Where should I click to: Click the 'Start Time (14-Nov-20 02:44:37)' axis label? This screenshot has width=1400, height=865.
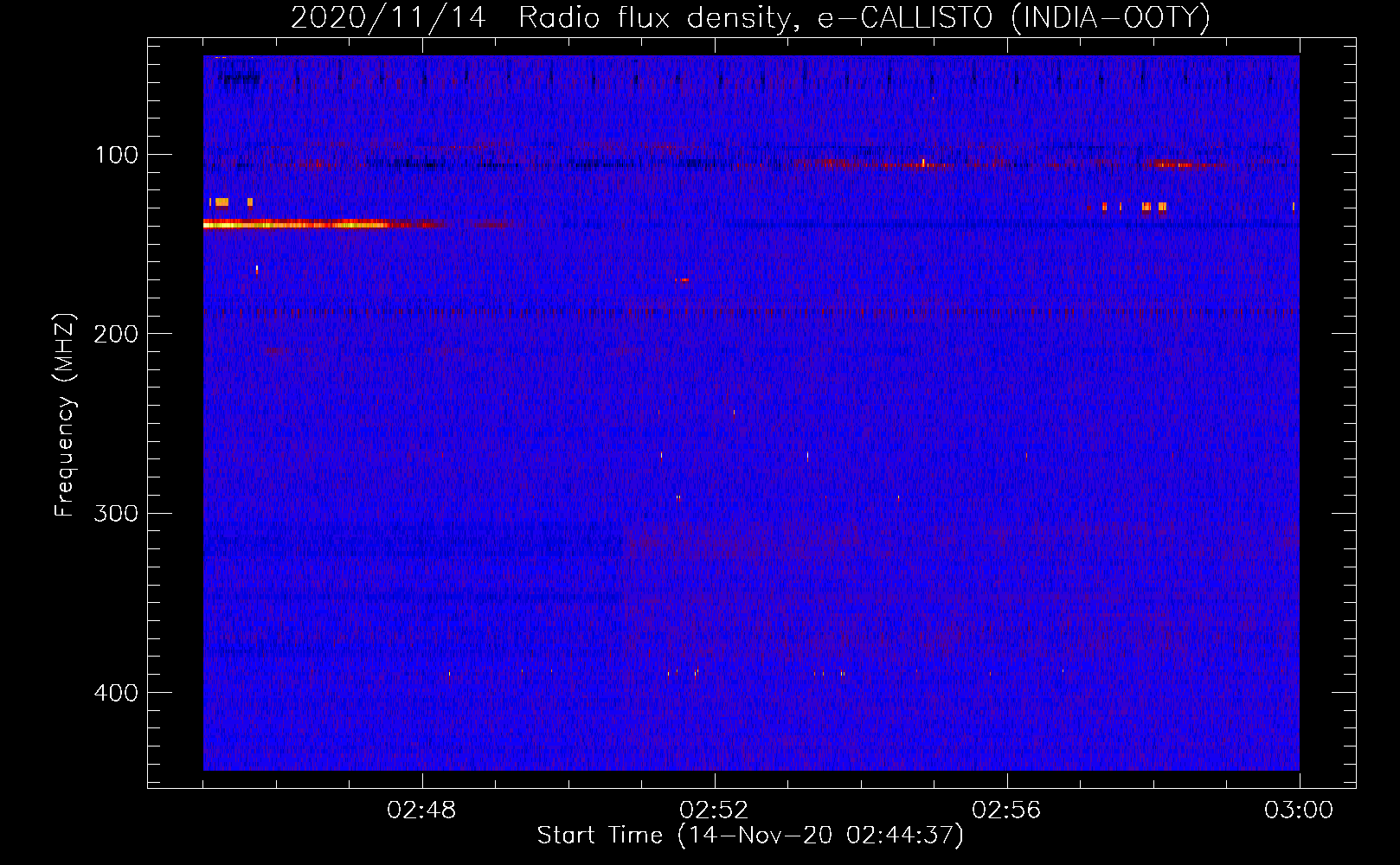click(750, 836)
